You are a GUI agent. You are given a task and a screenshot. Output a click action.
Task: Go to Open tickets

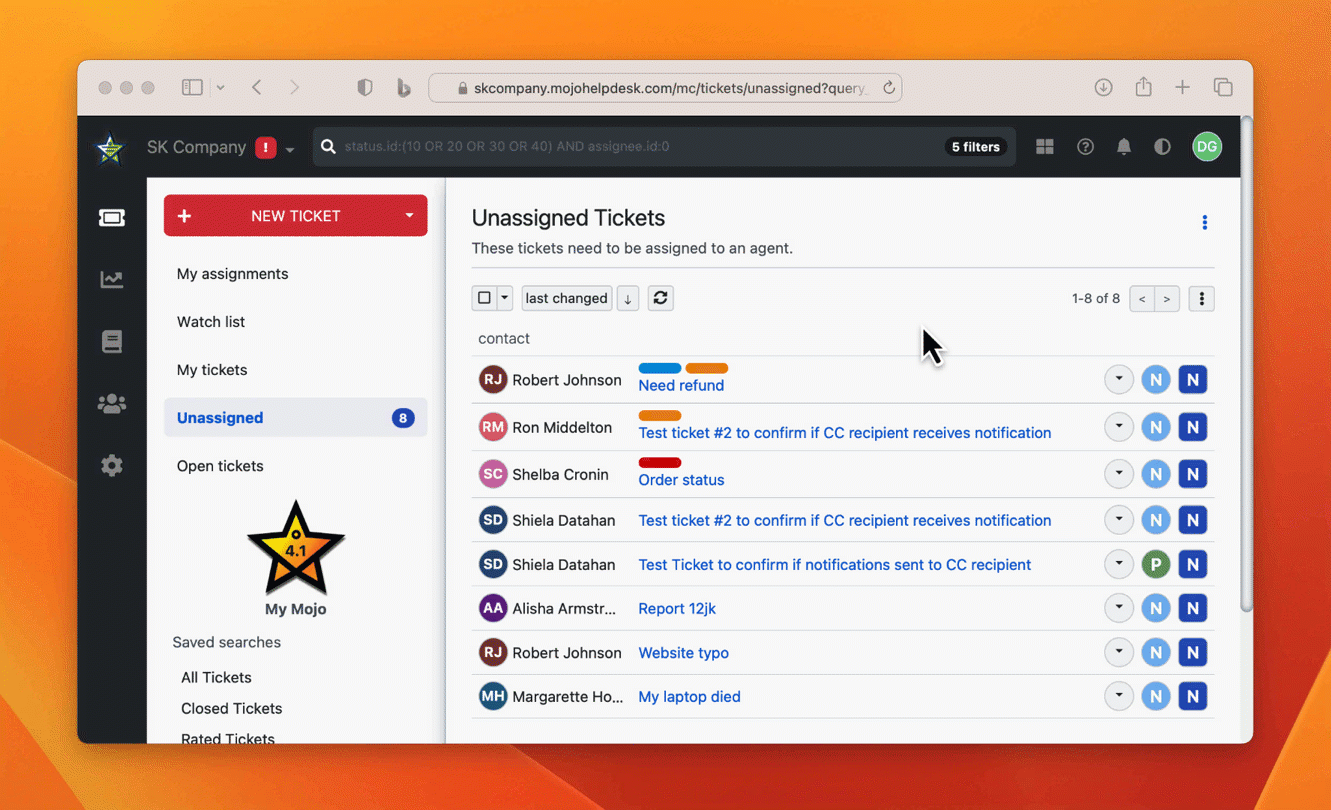tap(220, 466)
